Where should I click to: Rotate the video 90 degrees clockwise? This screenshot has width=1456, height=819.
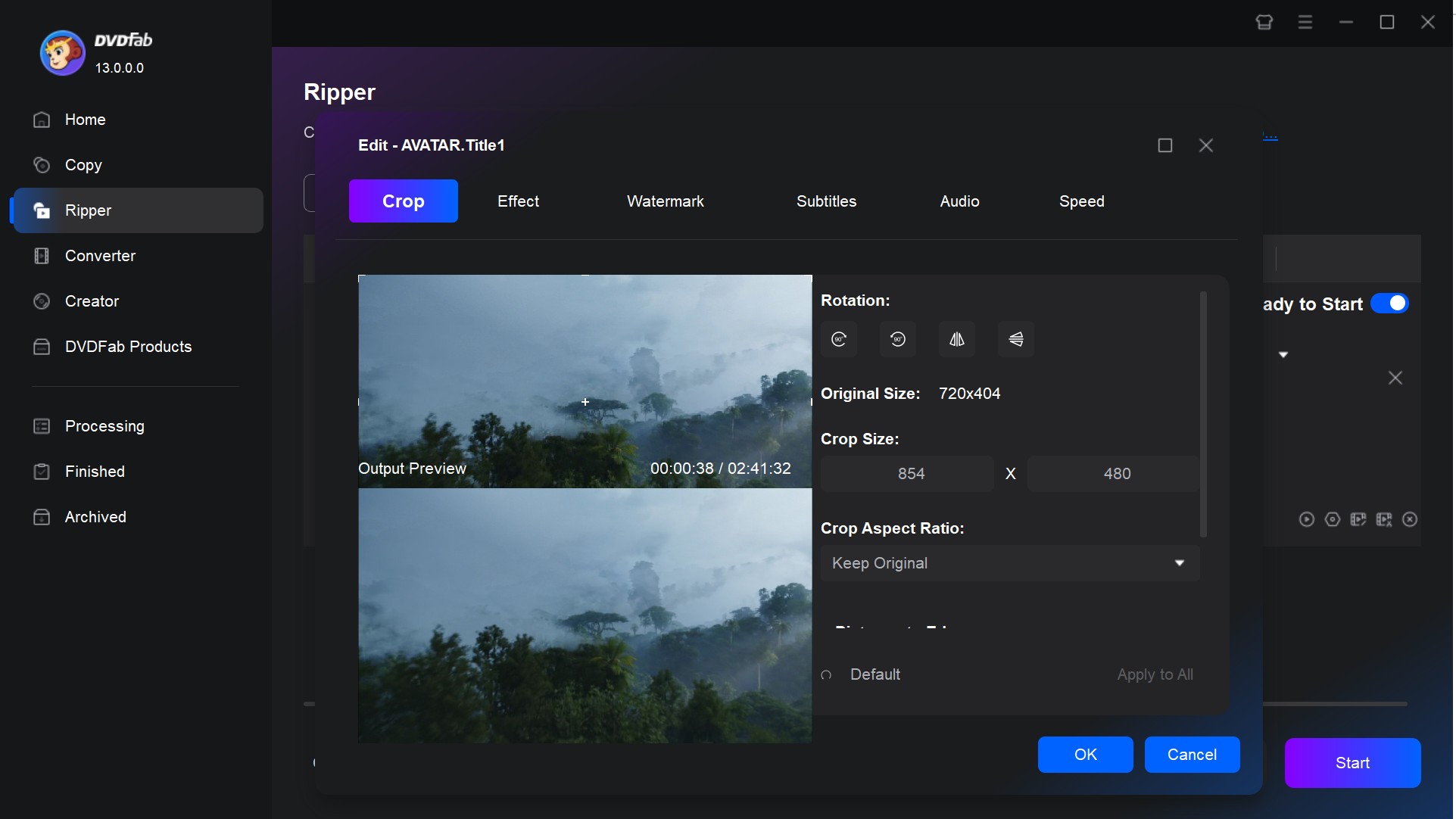tap(838, 339)
